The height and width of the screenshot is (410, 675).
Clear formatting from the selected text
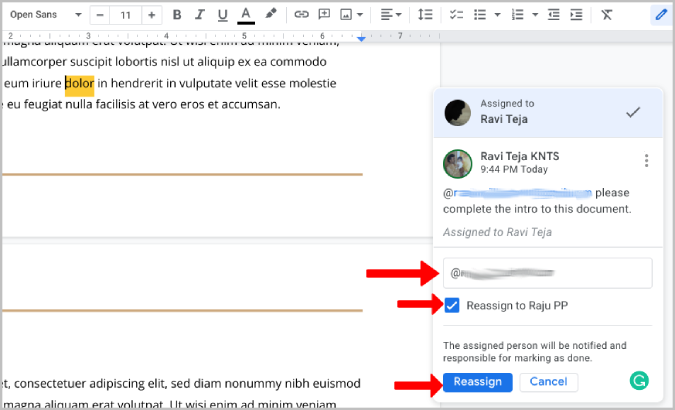607,15
